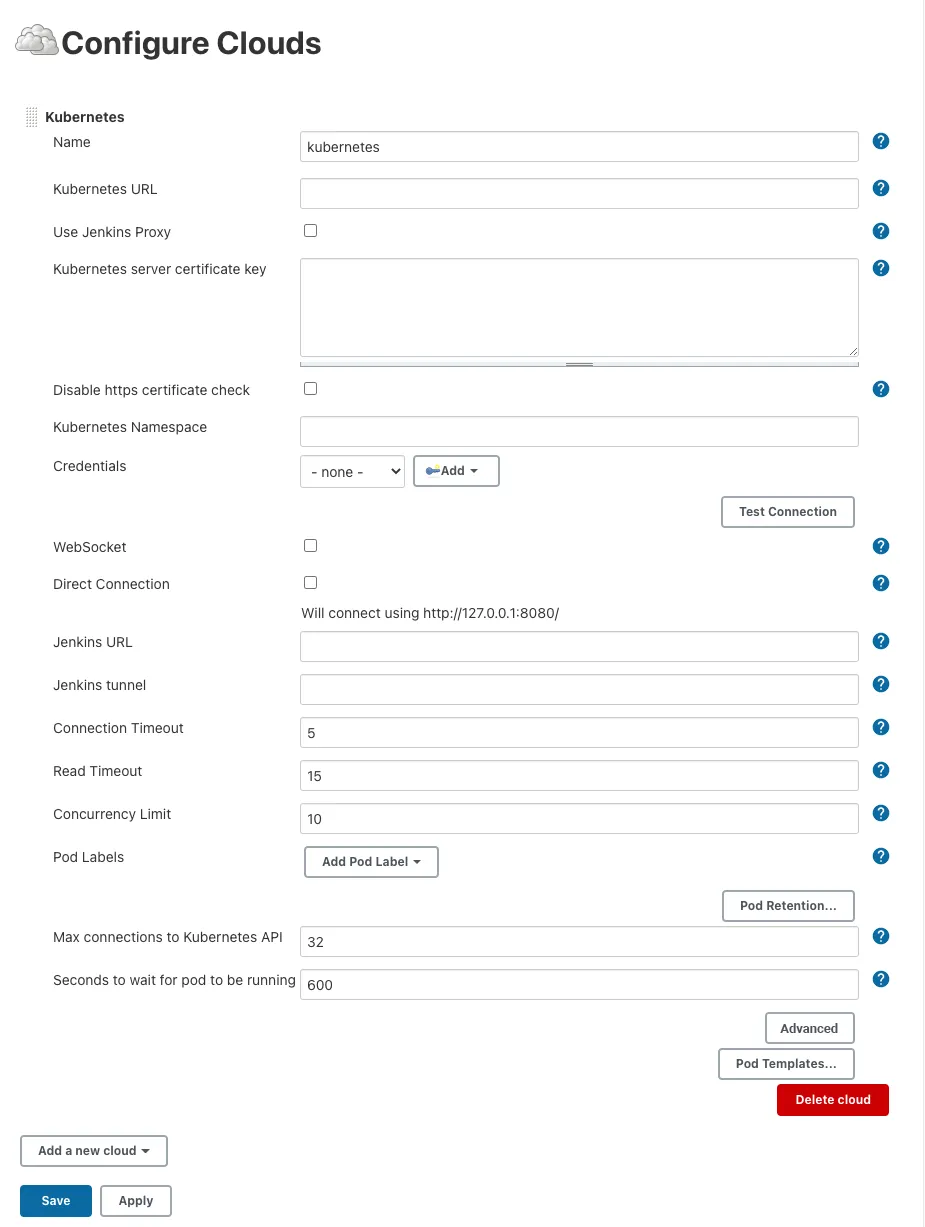Image resolution: width=925 pixels, height=1227 pixels.
Task: Open Pod Templates section
Action: [x=786, y=1064]
